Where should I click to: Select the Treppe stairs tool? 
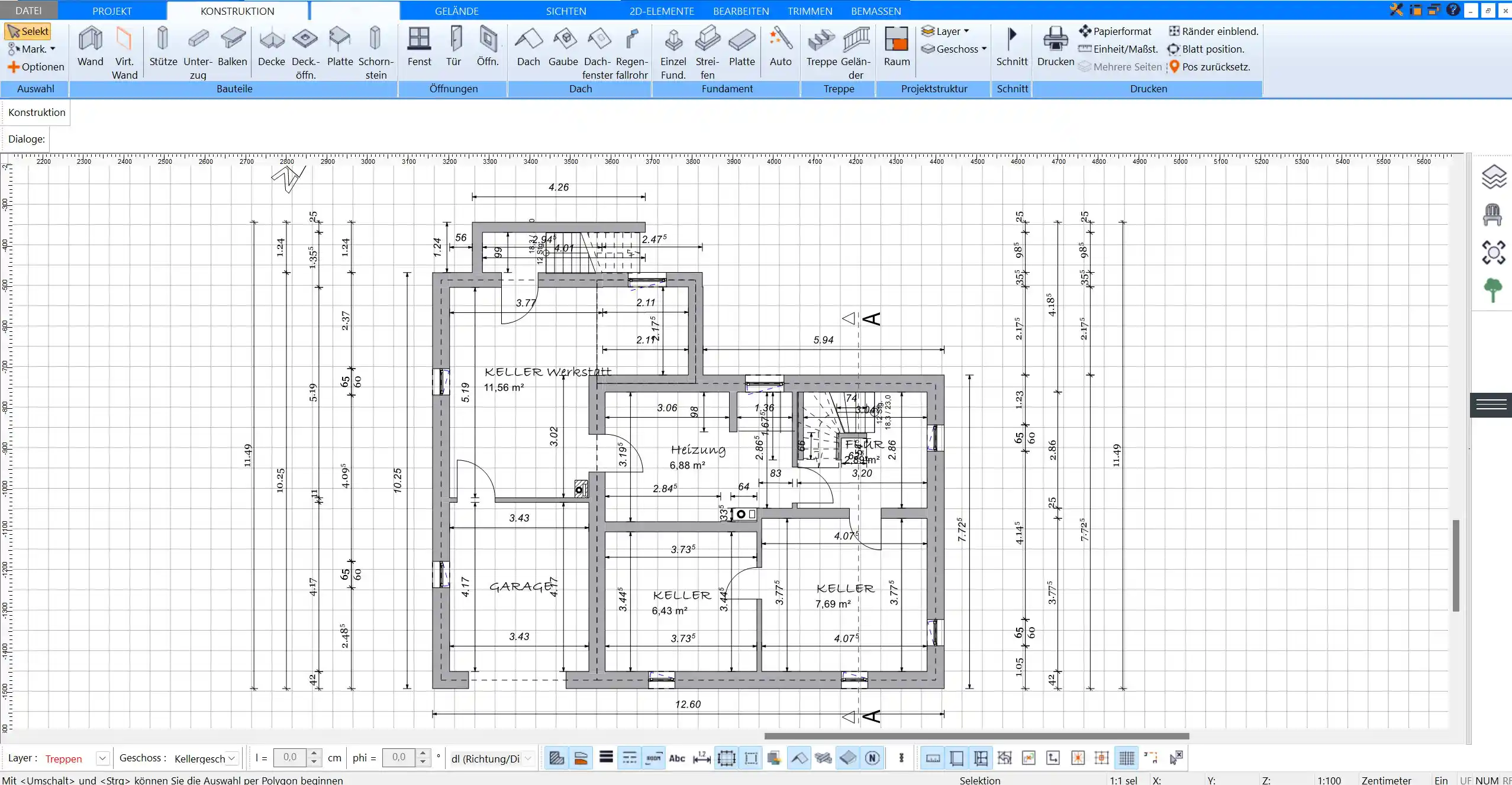tap(821, 47)
